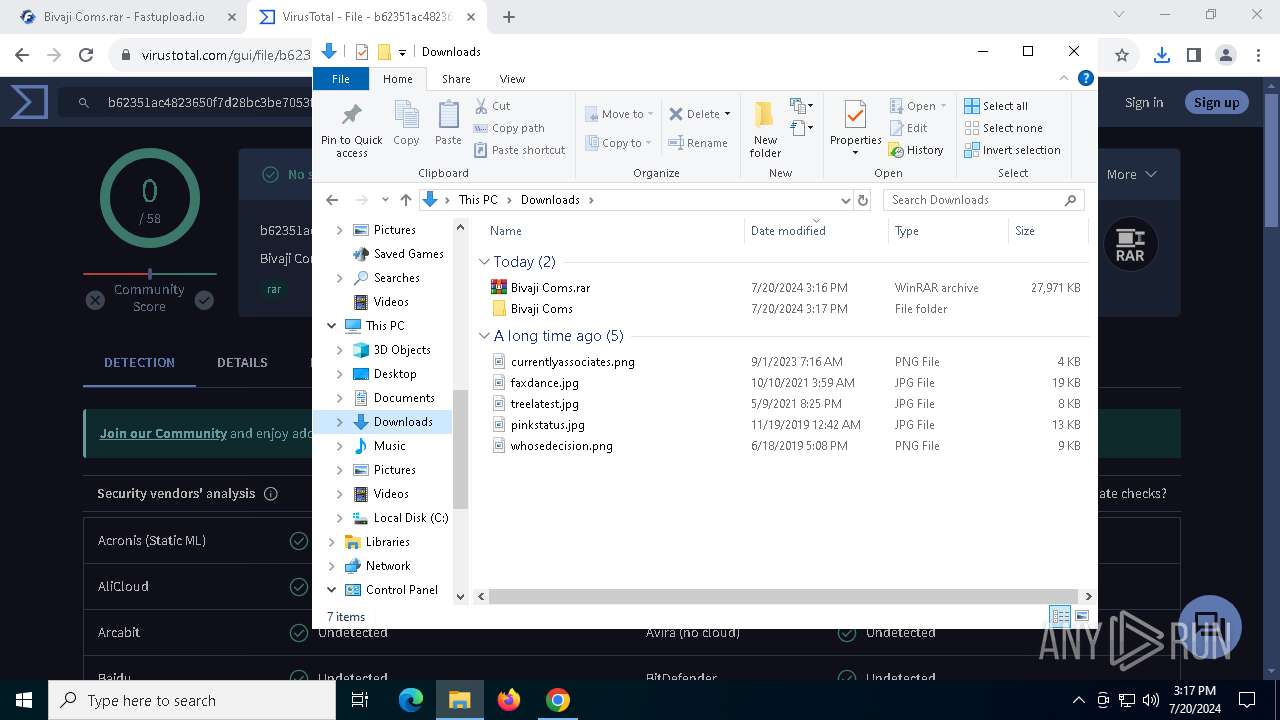Click Up one level arrow
The image size is (1280, 720).
[x=405, y=200]
